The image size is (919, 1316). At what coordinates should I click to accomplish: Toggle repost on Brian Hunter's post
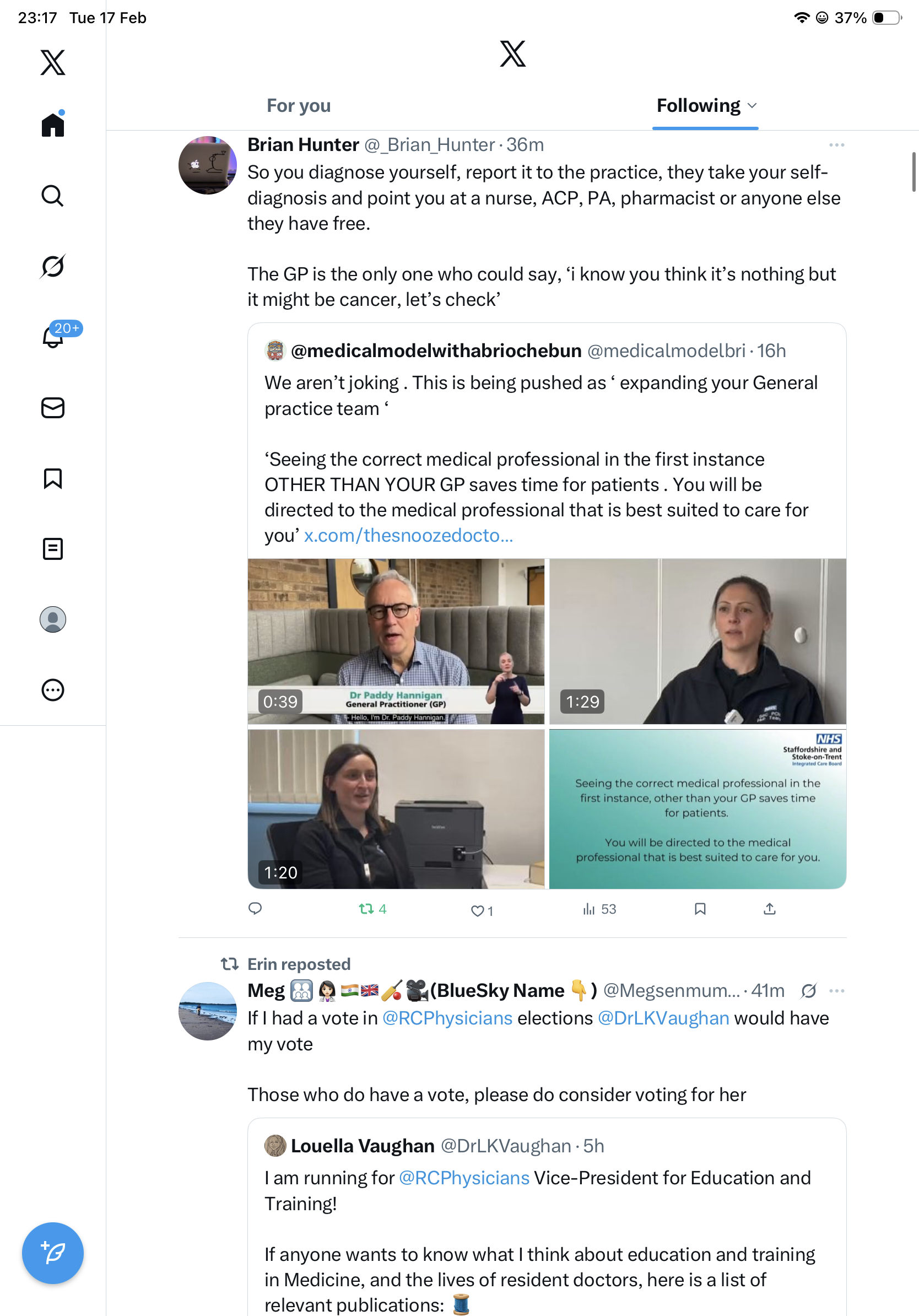click(372, 909)
